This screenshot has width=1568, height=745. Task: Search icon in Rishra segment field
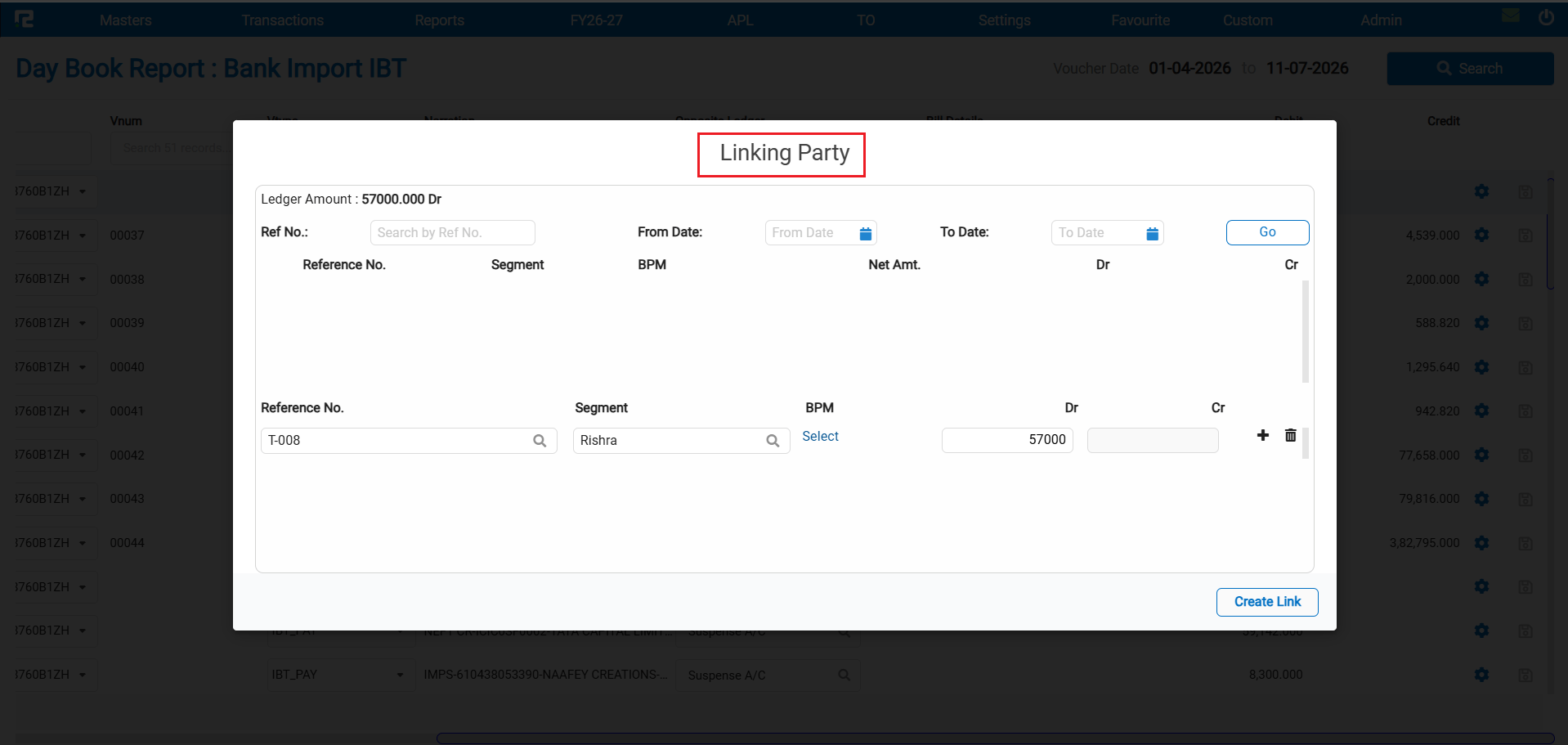(x=773, y=441)
